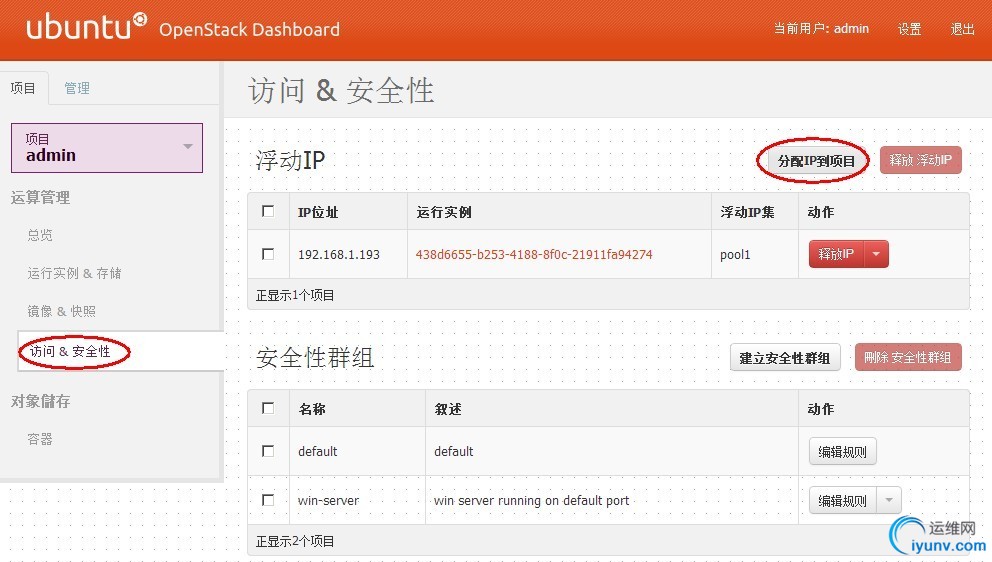Click 退出 to log out
992x562 pixels.
coord(962,29)
